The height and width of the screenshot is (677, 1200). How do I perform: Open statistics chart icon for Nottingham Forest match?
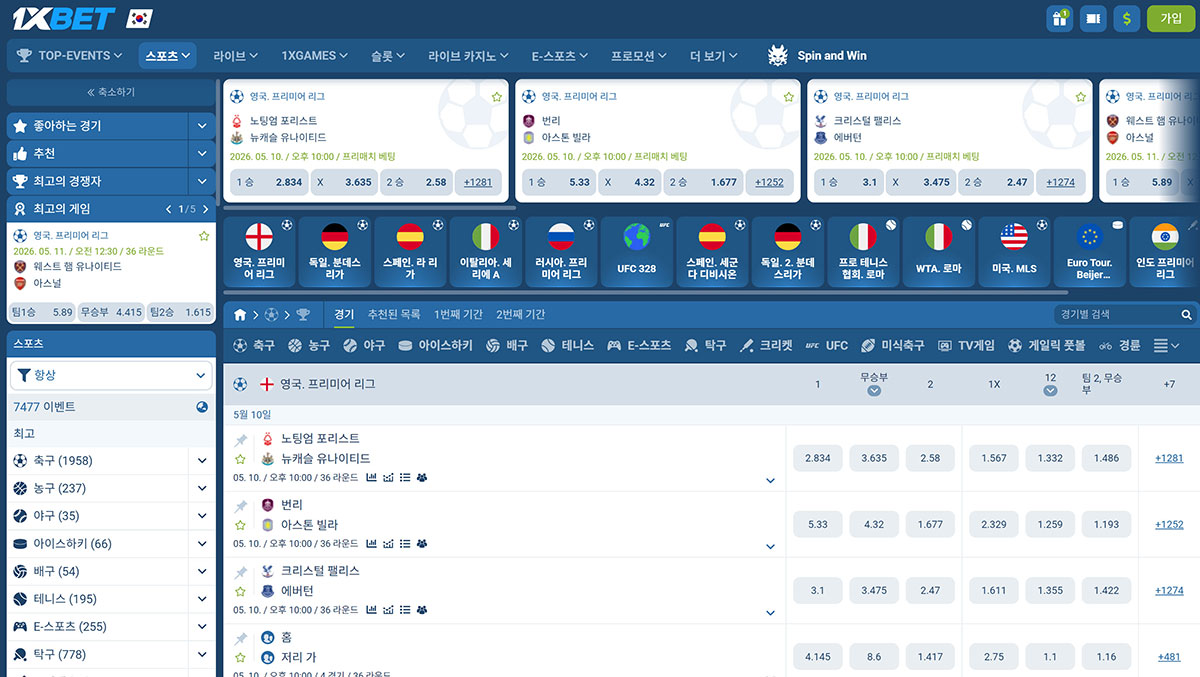(372, 478)
